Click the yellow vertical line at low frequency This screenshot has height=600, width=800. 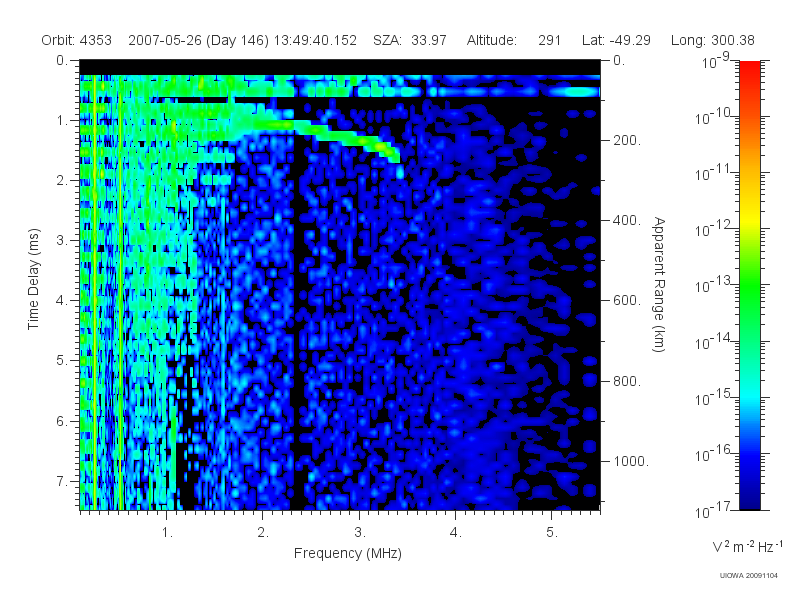point(94,292)
